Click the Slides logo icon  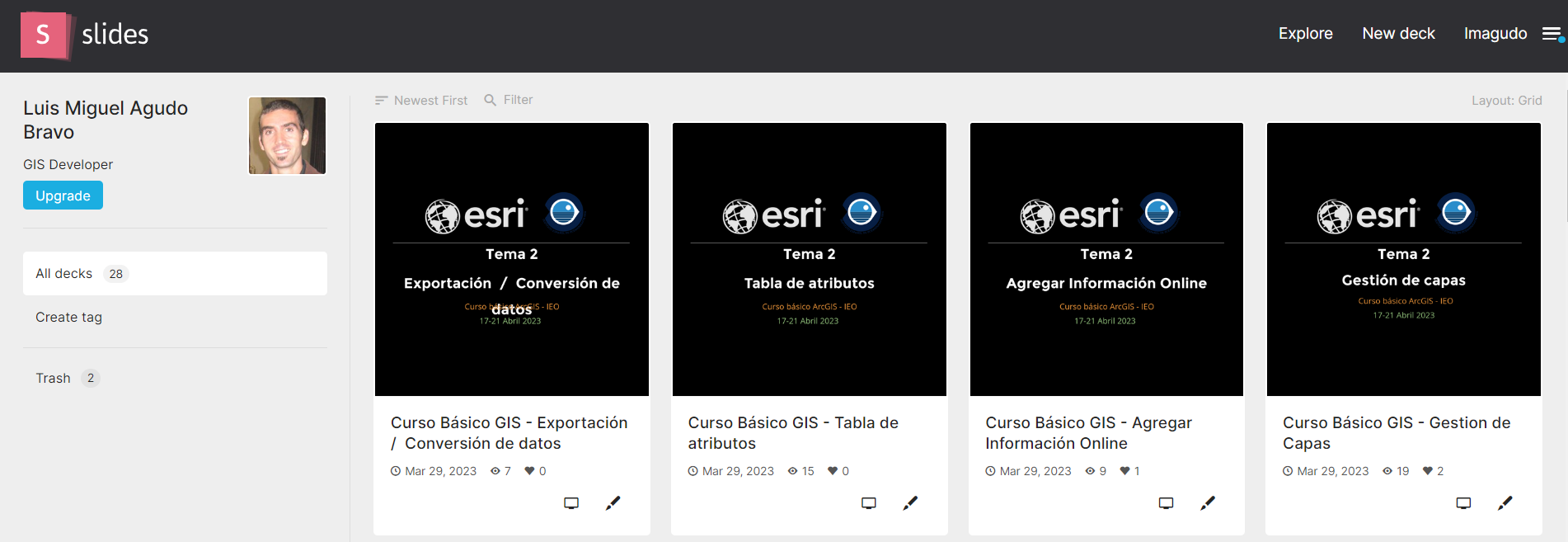[x=46, y=35]
